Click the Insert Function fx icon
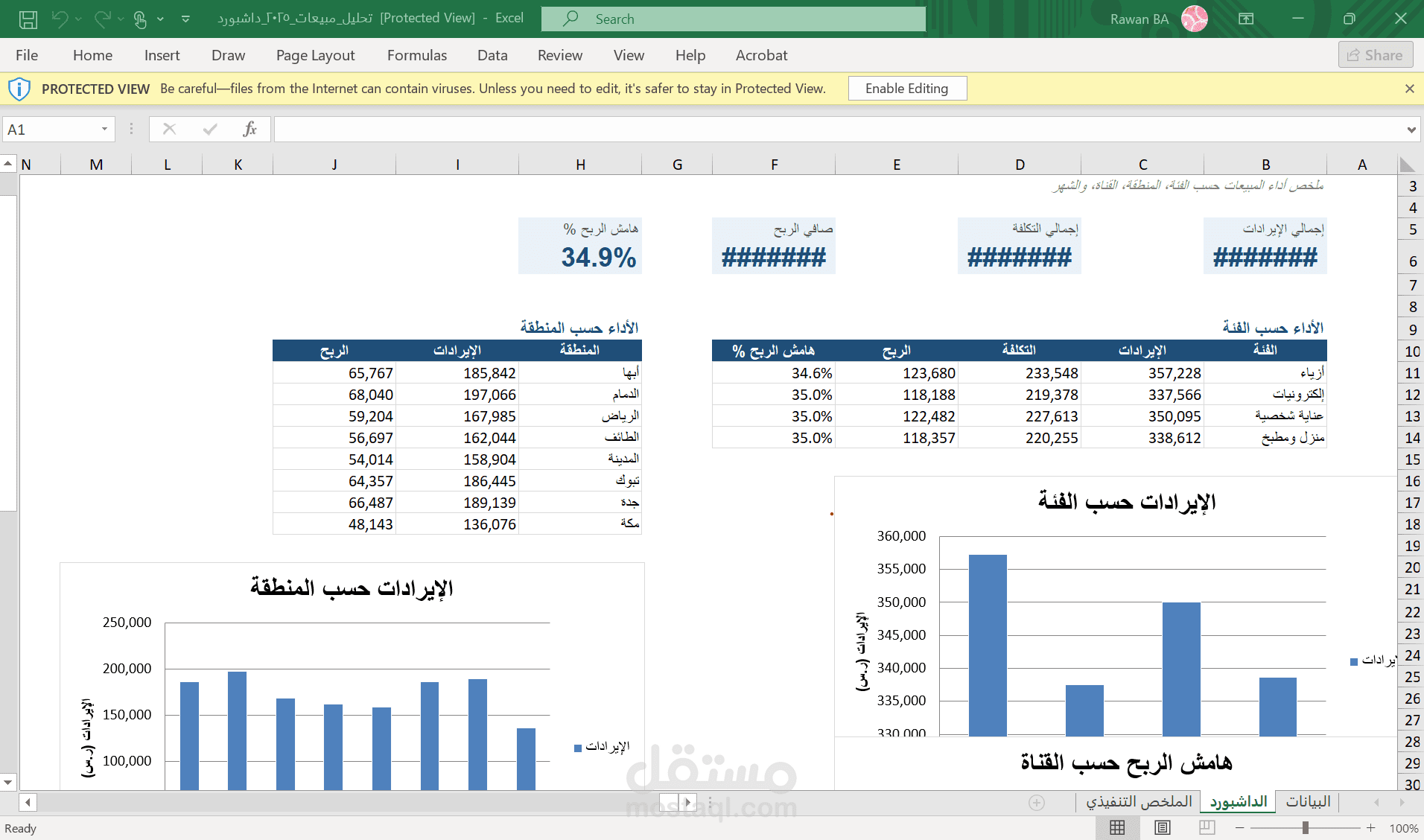 (250, 130)
